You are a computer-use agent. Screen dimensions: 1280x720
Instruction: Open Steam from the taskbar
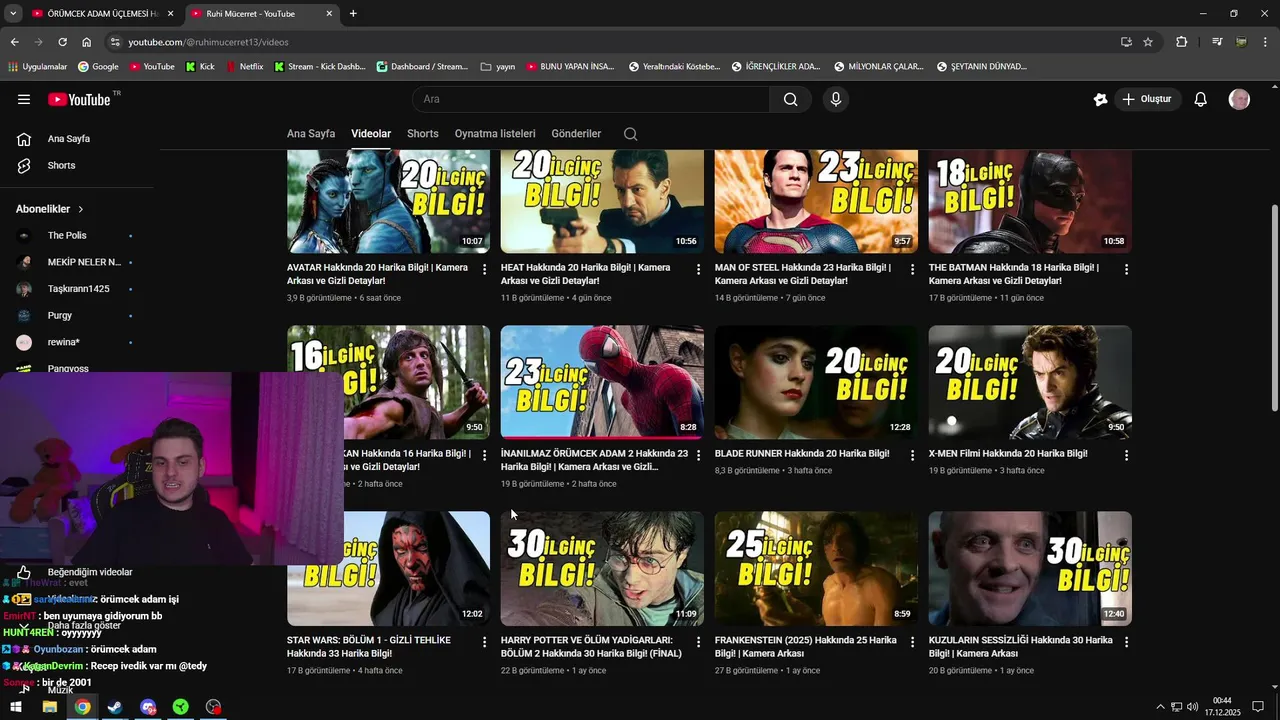point(115,707)
